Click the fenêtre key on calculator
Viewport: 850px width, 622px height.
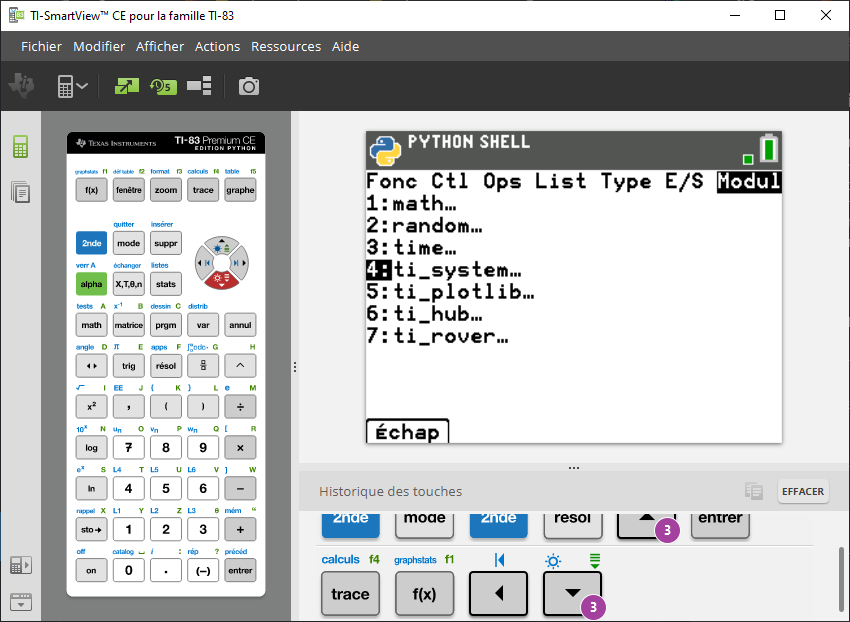tap(128, 190)
